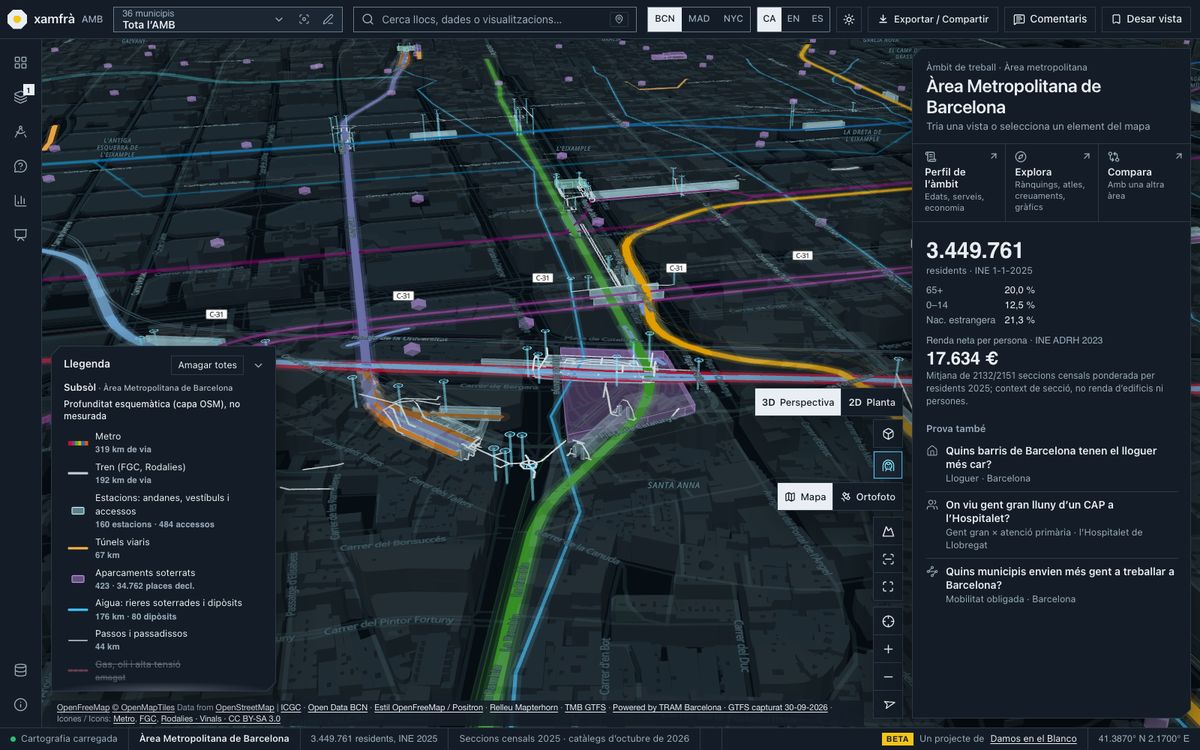Click Exportar / Compartir button
The image size is (1200, 750).
coord(932,19)
